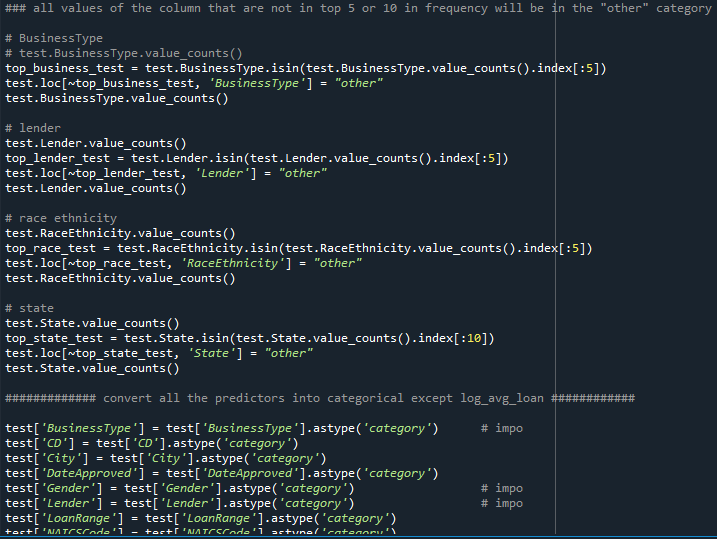Click the commented-out '# test.BusinessType.value_counts()' line
The image size is (717, 539).
[x=124, y=53]
